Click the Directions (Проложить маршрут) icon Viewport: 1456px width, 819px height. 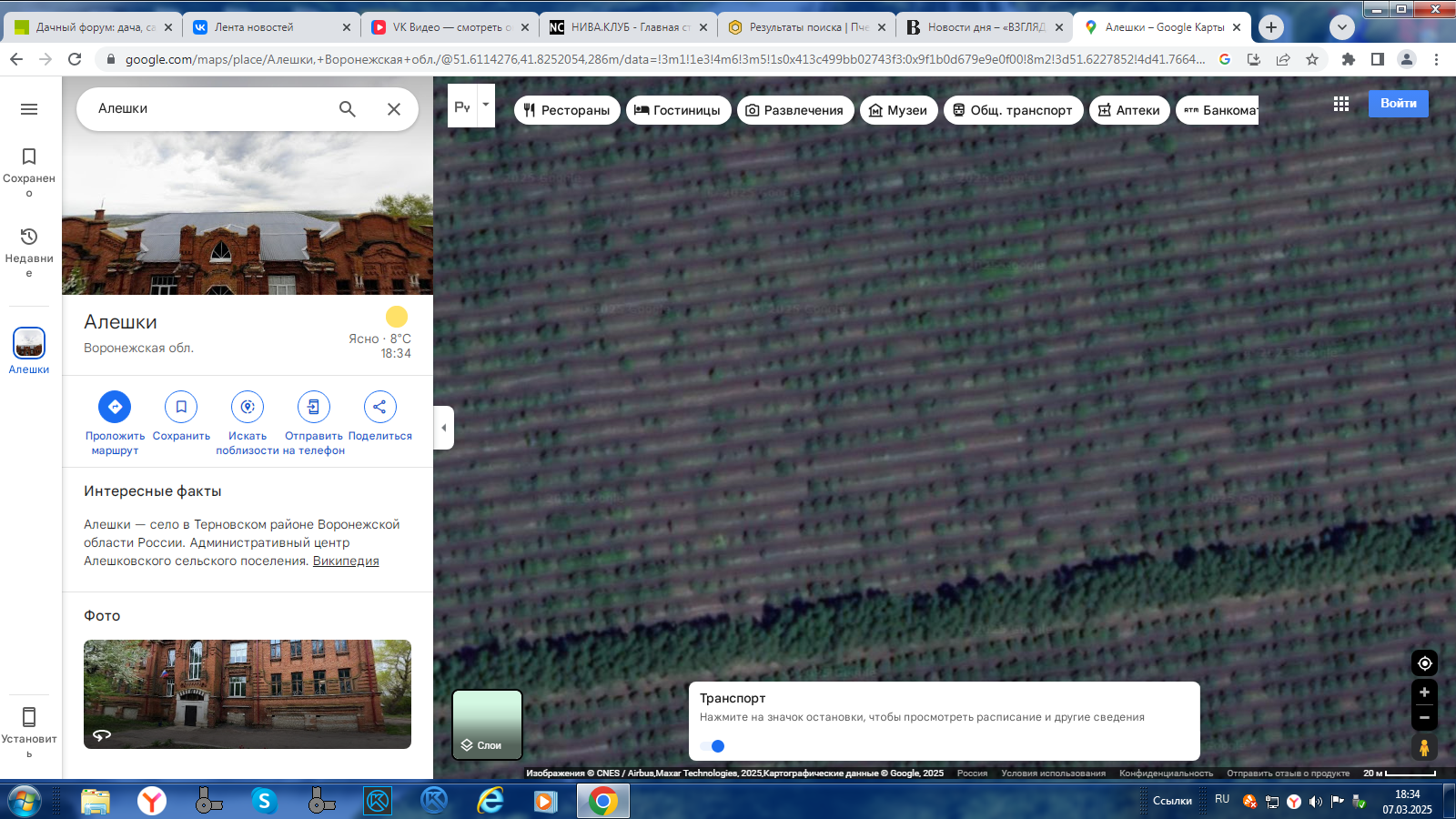[115, 407]
